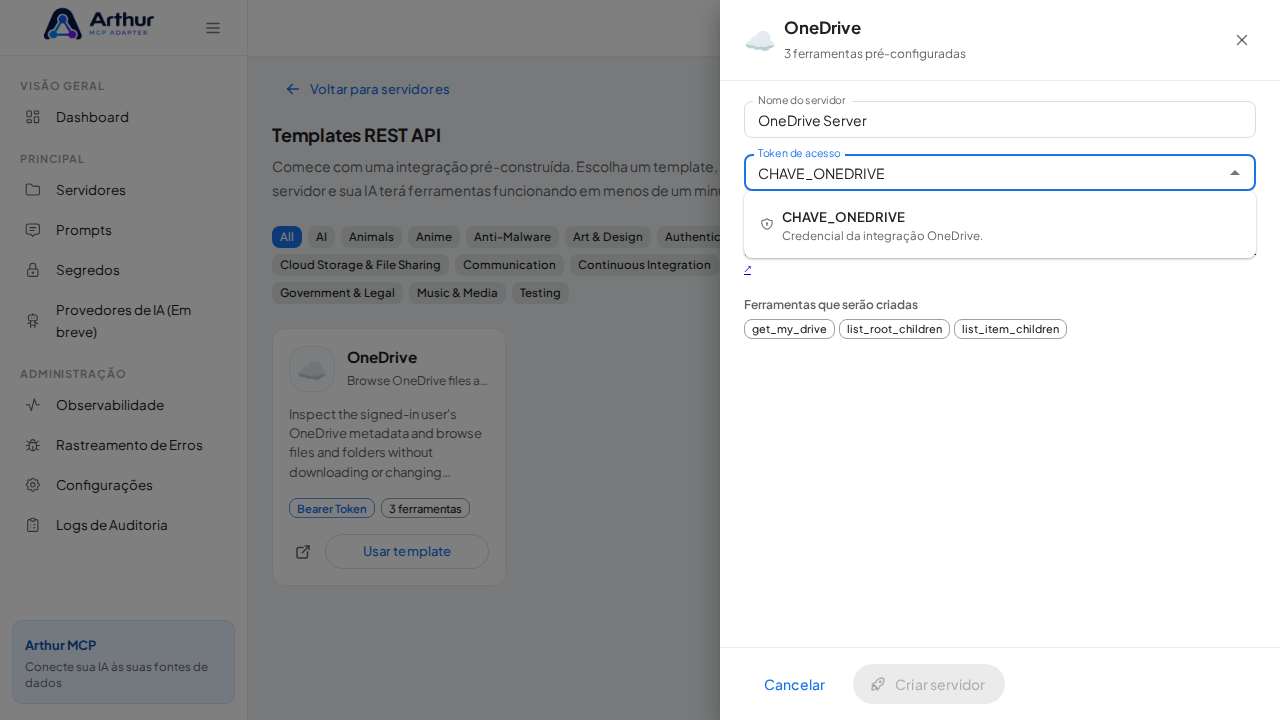Image resolution: width=1280 pixels, height=720 pixels.
Task: Close the OneDrive template panel
Action: (x=1242, y=40)
